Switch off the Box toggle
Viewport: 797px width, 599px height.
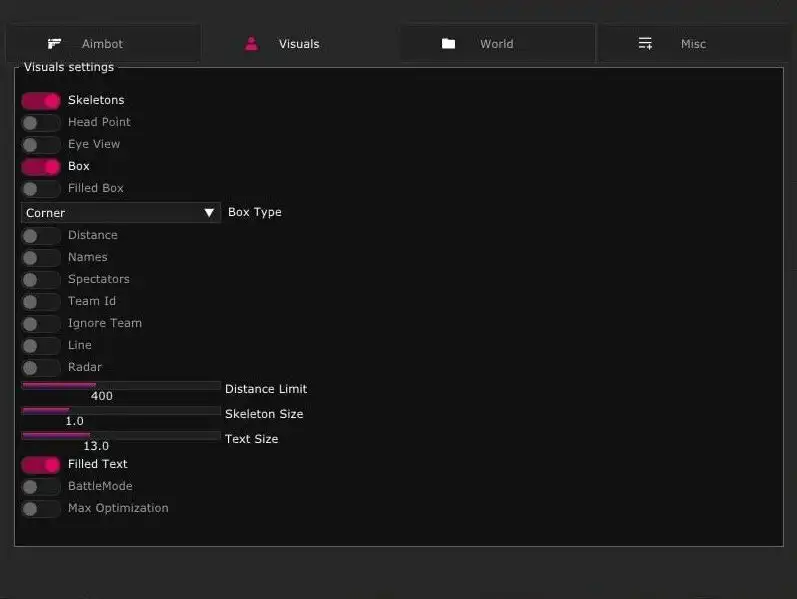click(41, 167)
